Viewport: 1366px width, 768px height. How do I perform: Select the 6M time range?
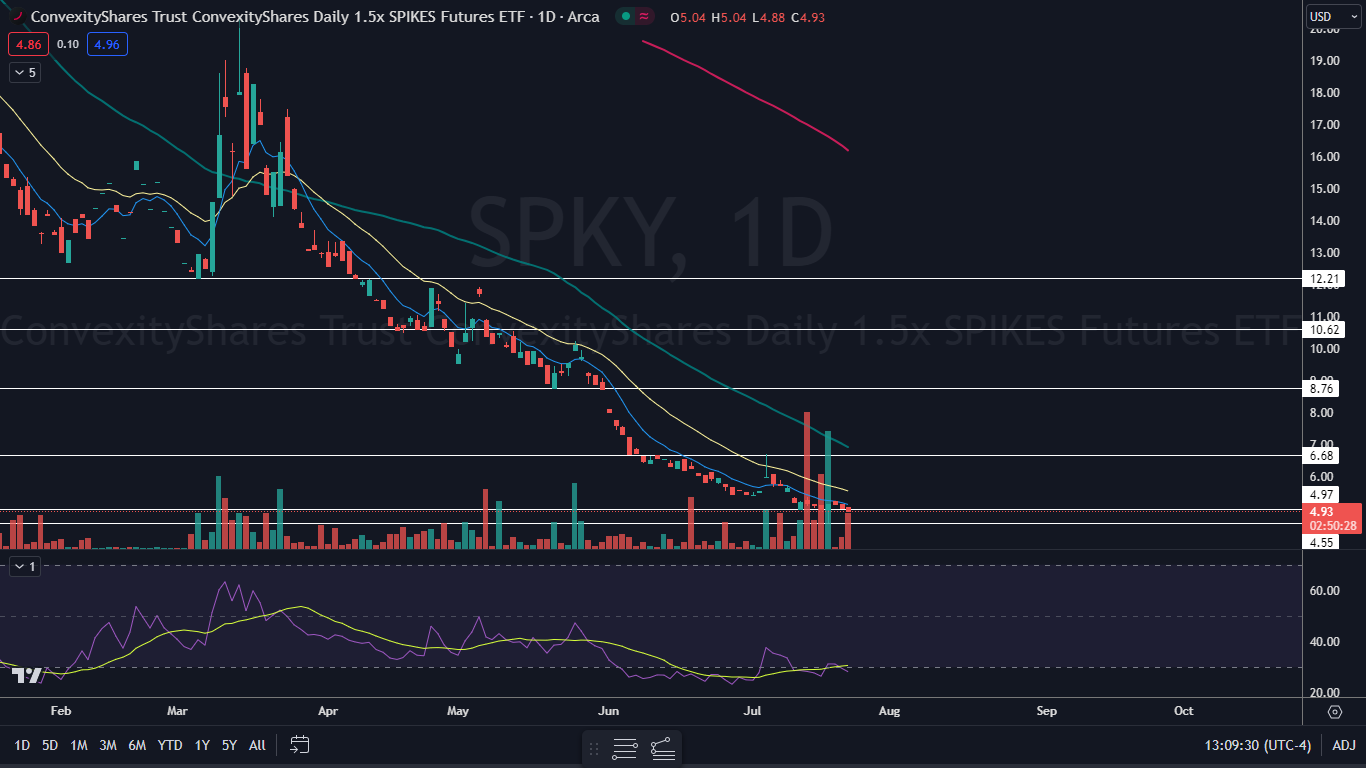(x=138, y=745)
